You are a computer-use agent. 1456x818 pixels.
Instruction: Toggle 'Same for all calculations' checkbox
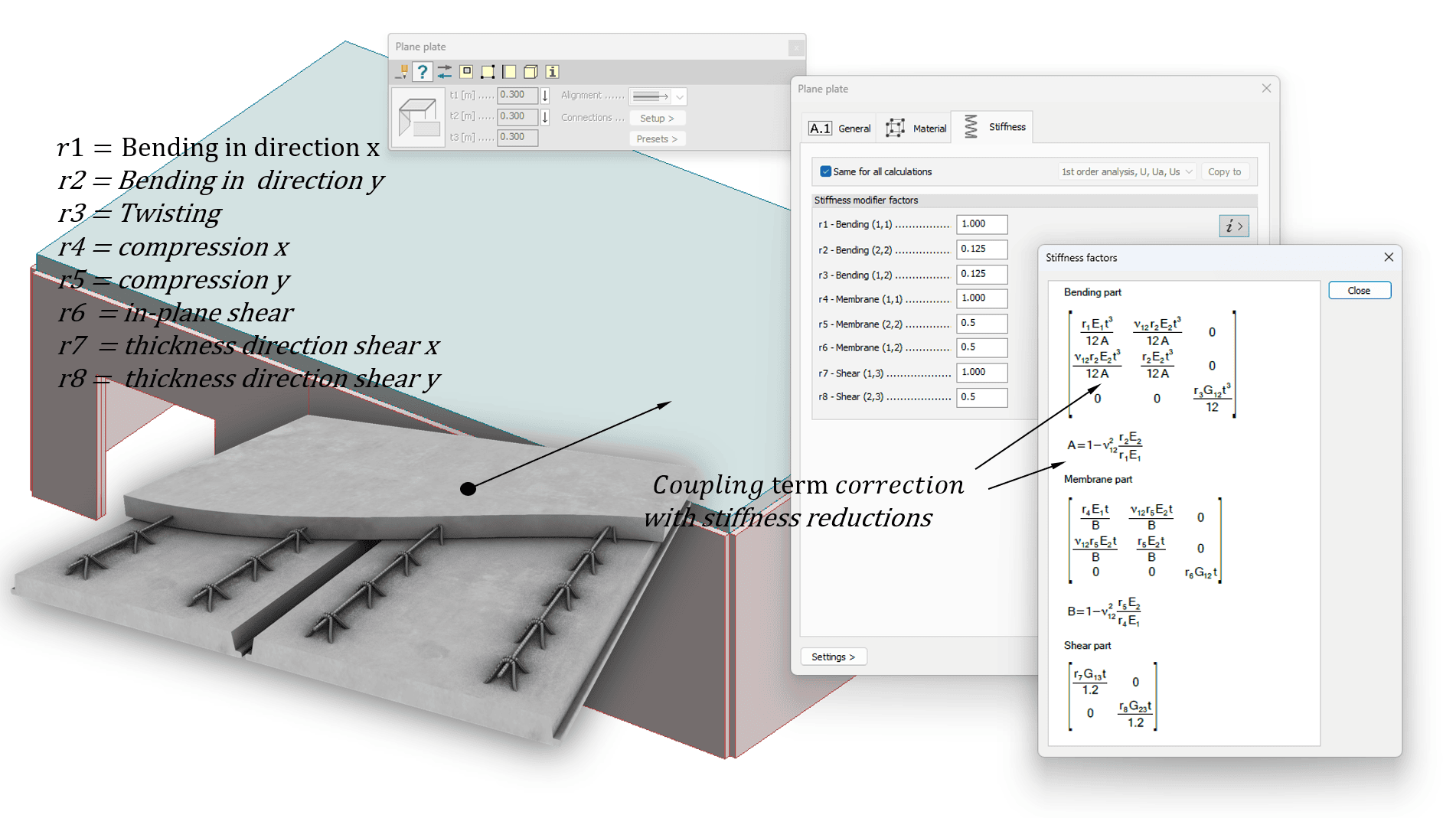pos(826,172)
